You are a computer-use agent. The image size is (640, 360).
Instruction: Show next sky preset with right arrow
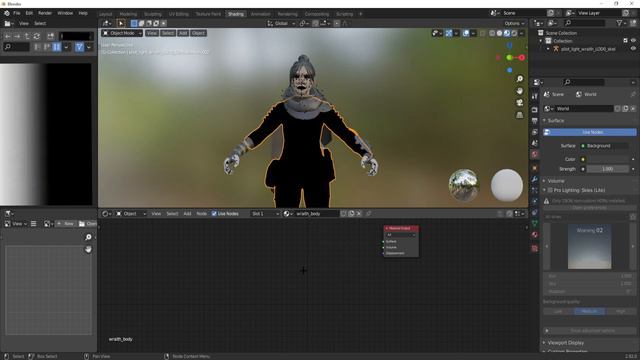click(x=633, y=246)
